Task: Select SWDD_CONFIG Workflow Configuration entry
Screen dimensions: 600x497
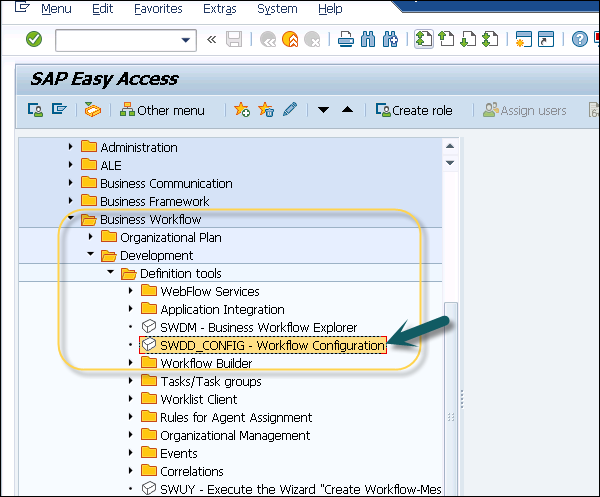Action: pyautogui.click(x=272, y=345)
